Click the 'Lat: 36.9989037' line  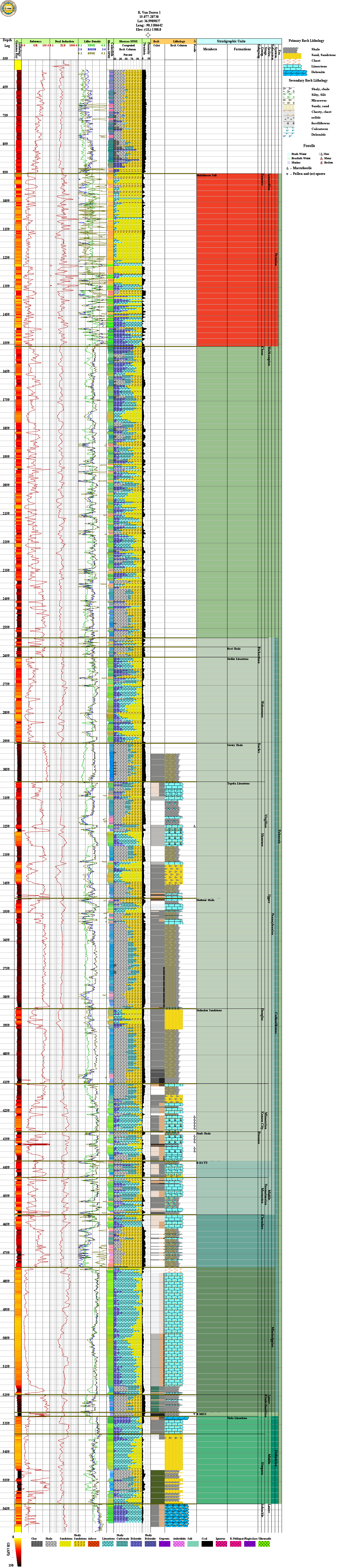(148, 21)
